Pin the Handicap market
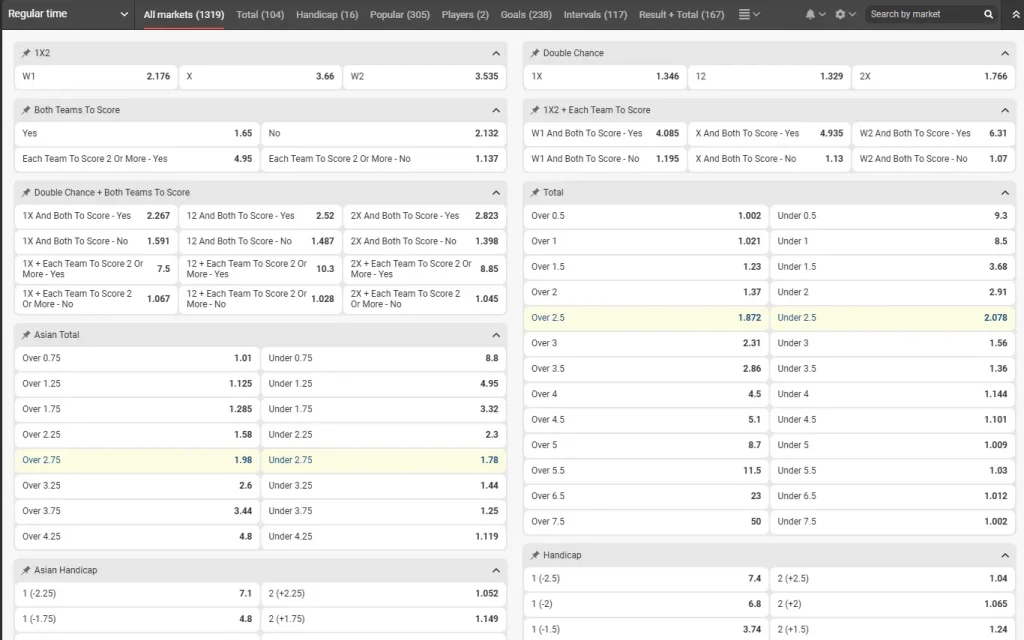The height and width of the screenshot is (640, 1024). (x=535, y=555)
